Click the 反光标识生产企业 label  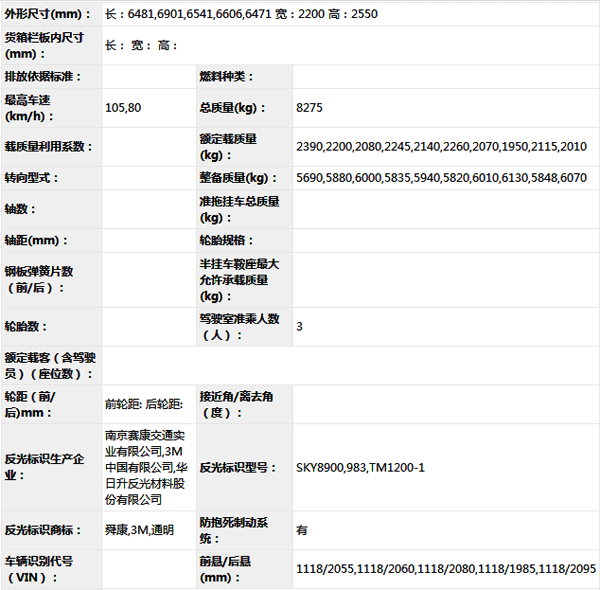49,467
